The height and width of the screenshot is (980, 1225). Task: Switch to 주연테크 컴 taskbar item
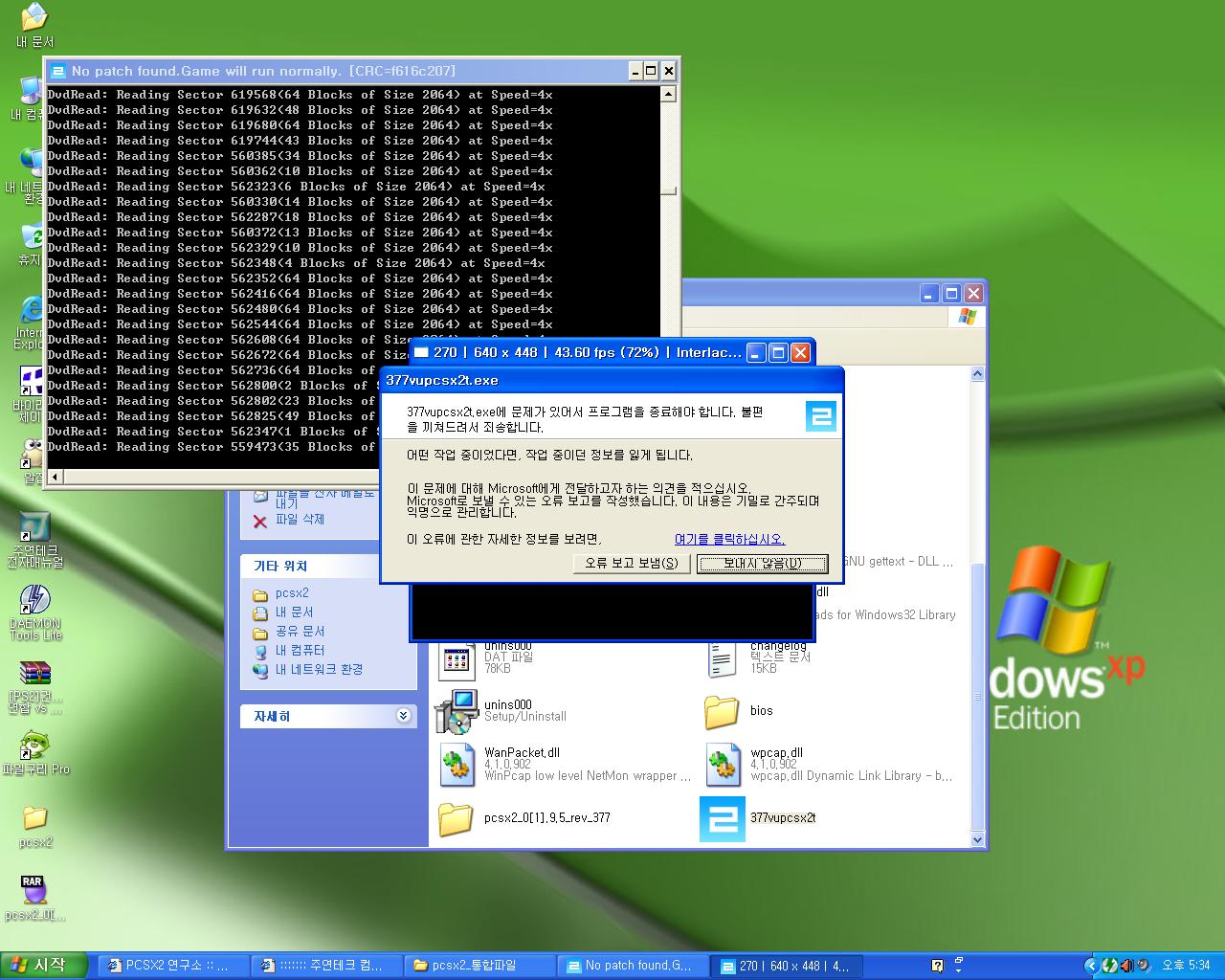click(x=327, y=966)
